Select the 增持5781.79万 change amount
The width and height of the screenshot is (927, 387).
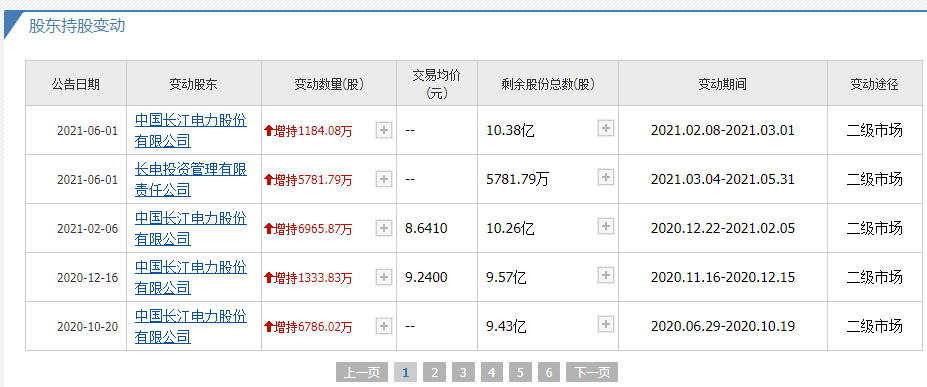click(308, 180)
